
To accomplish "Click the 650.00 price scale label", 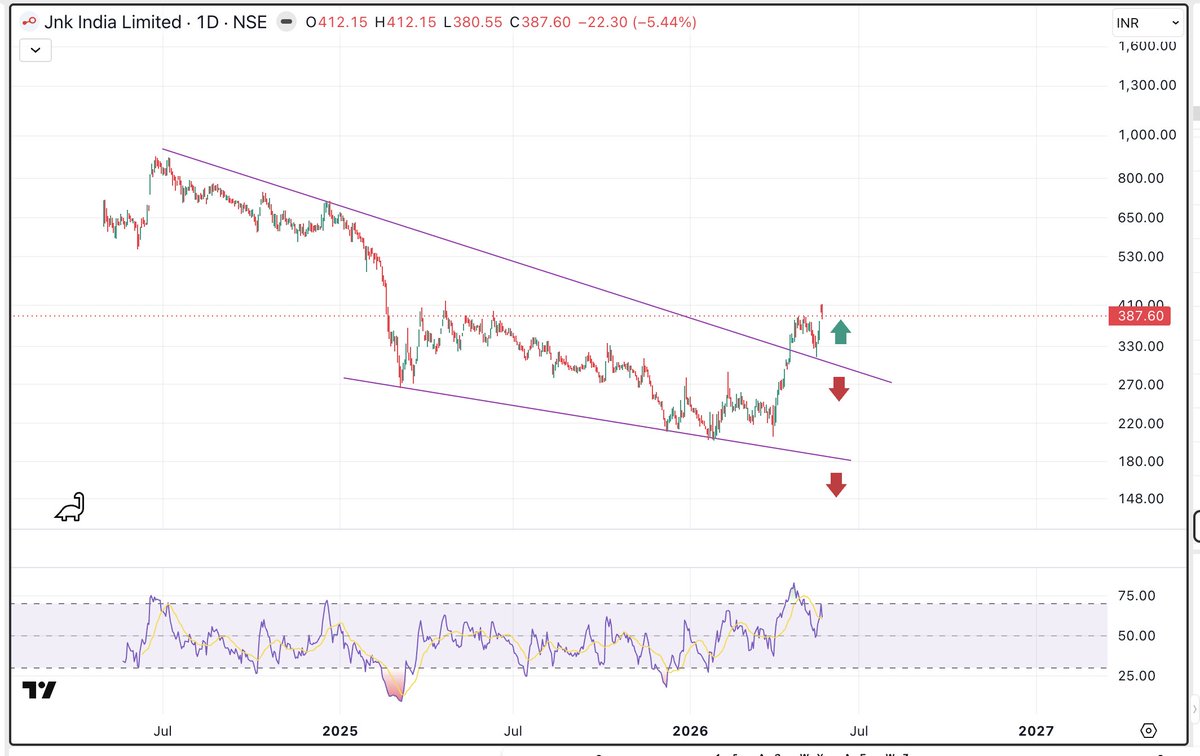I will (1141, 218).
